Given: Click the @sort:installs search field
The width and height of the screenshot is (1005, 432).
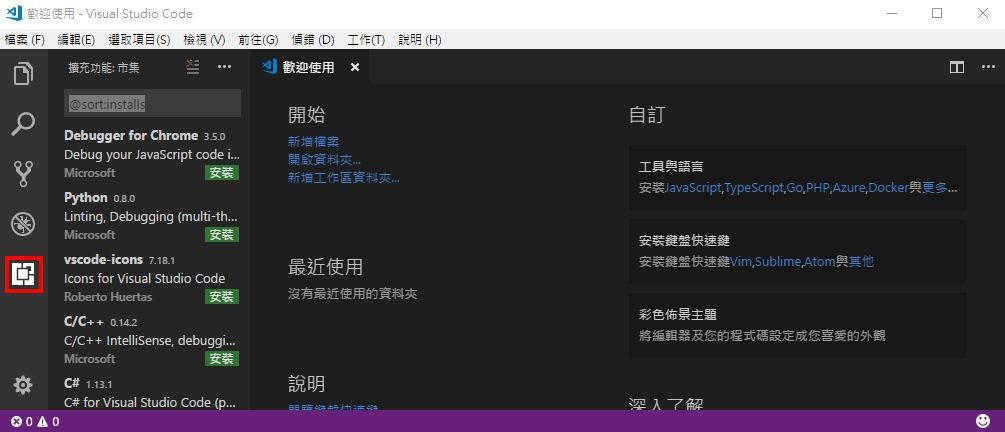Looking at the screenshot, I should point(153,103).
